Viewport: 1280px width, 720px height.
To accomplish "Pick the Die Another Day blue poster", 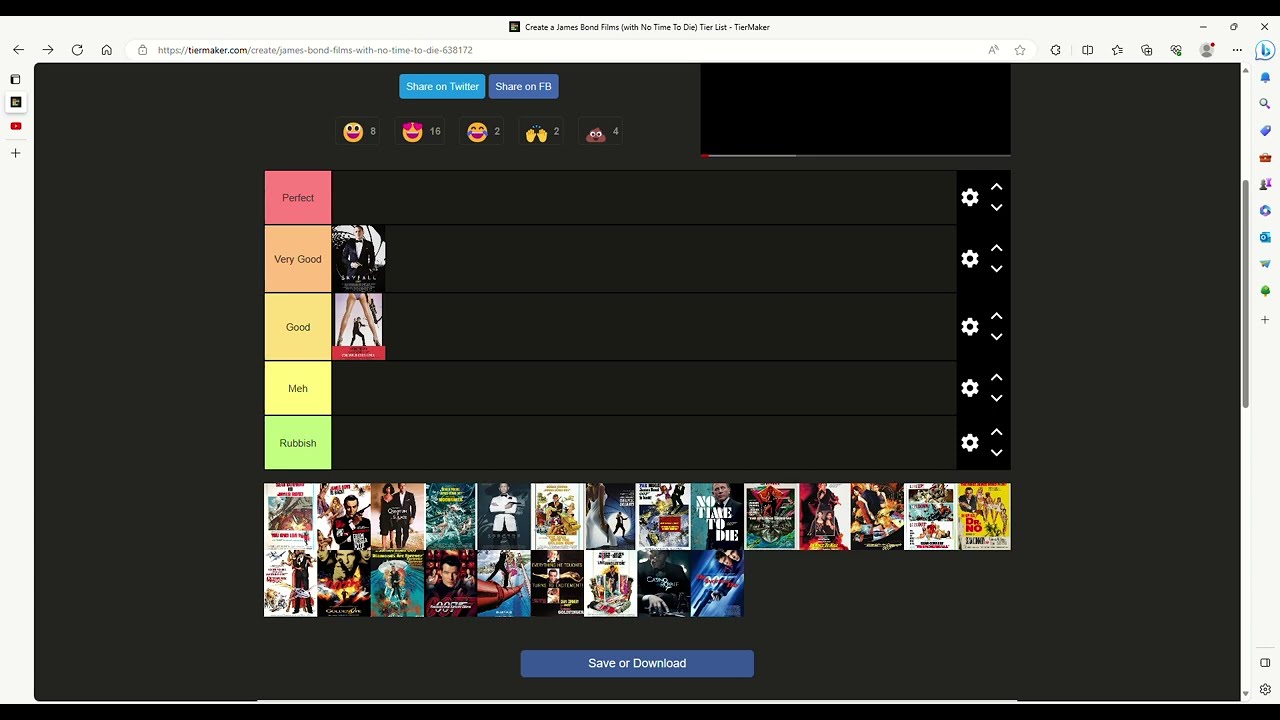I will [717, 583].
